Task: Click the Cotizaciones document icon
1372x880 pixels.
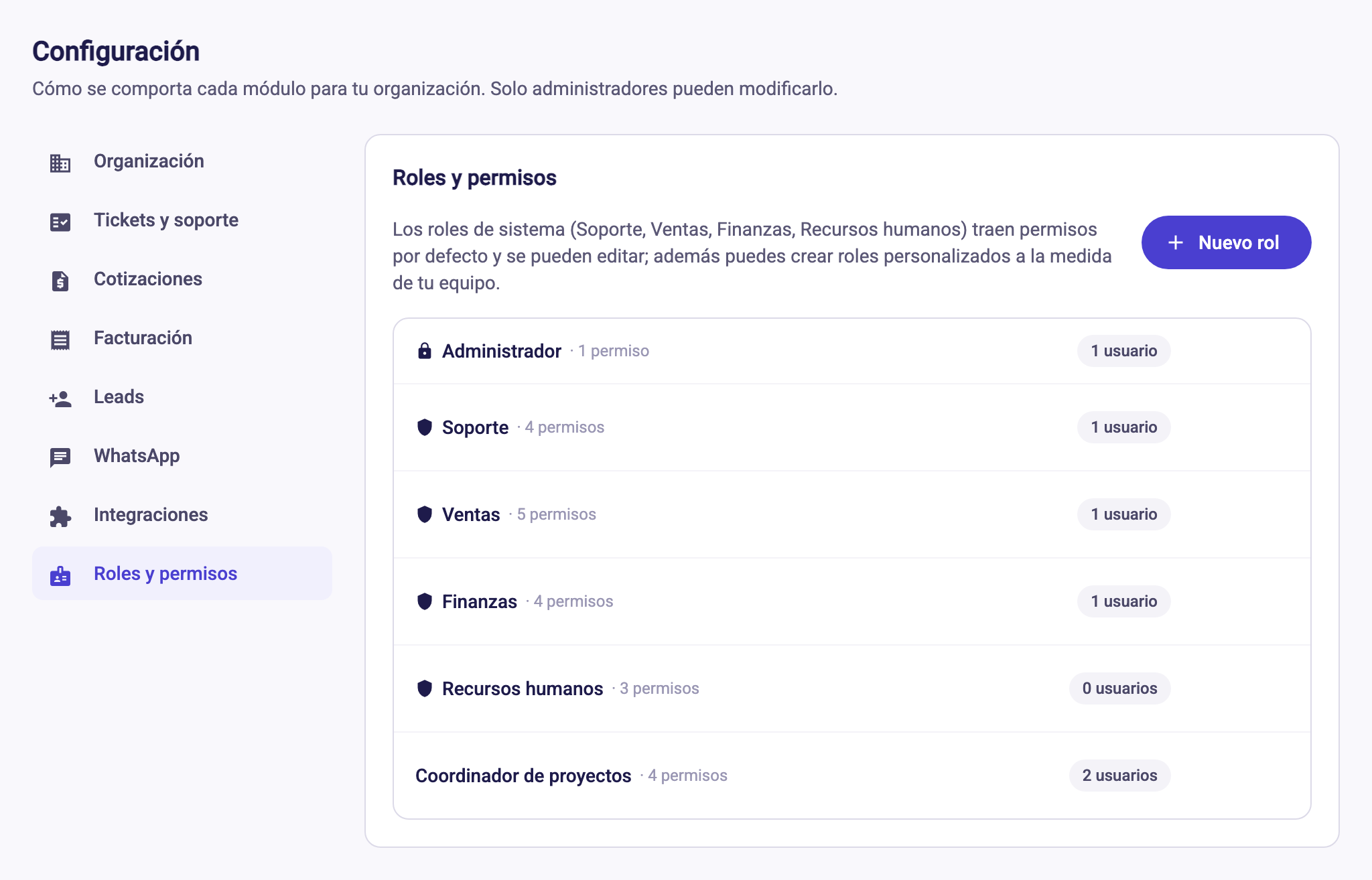Action: point(60,281)
